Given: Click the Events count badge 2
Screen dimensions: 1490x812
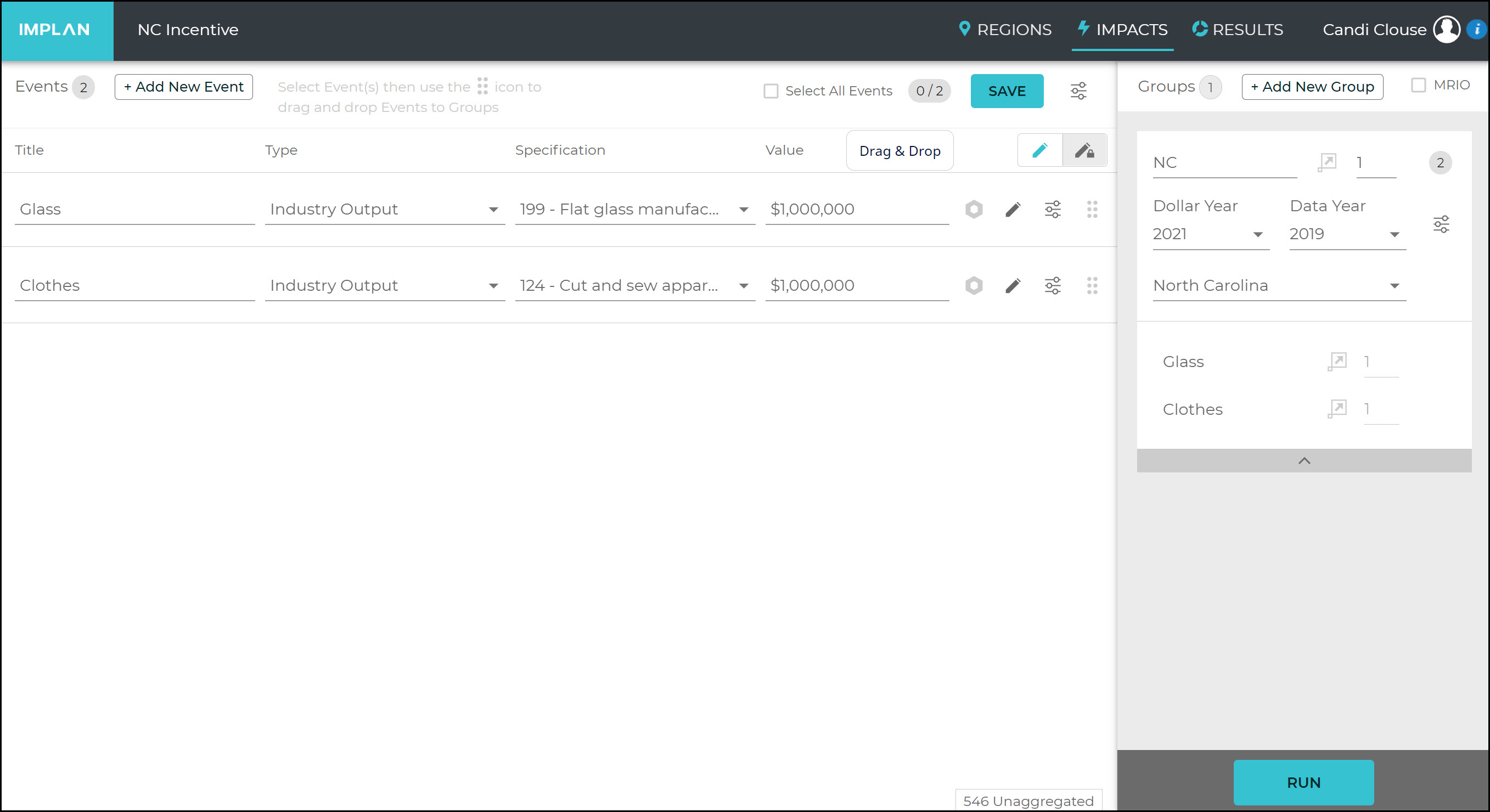Looking at the screenshot, I should coord(83,87).
